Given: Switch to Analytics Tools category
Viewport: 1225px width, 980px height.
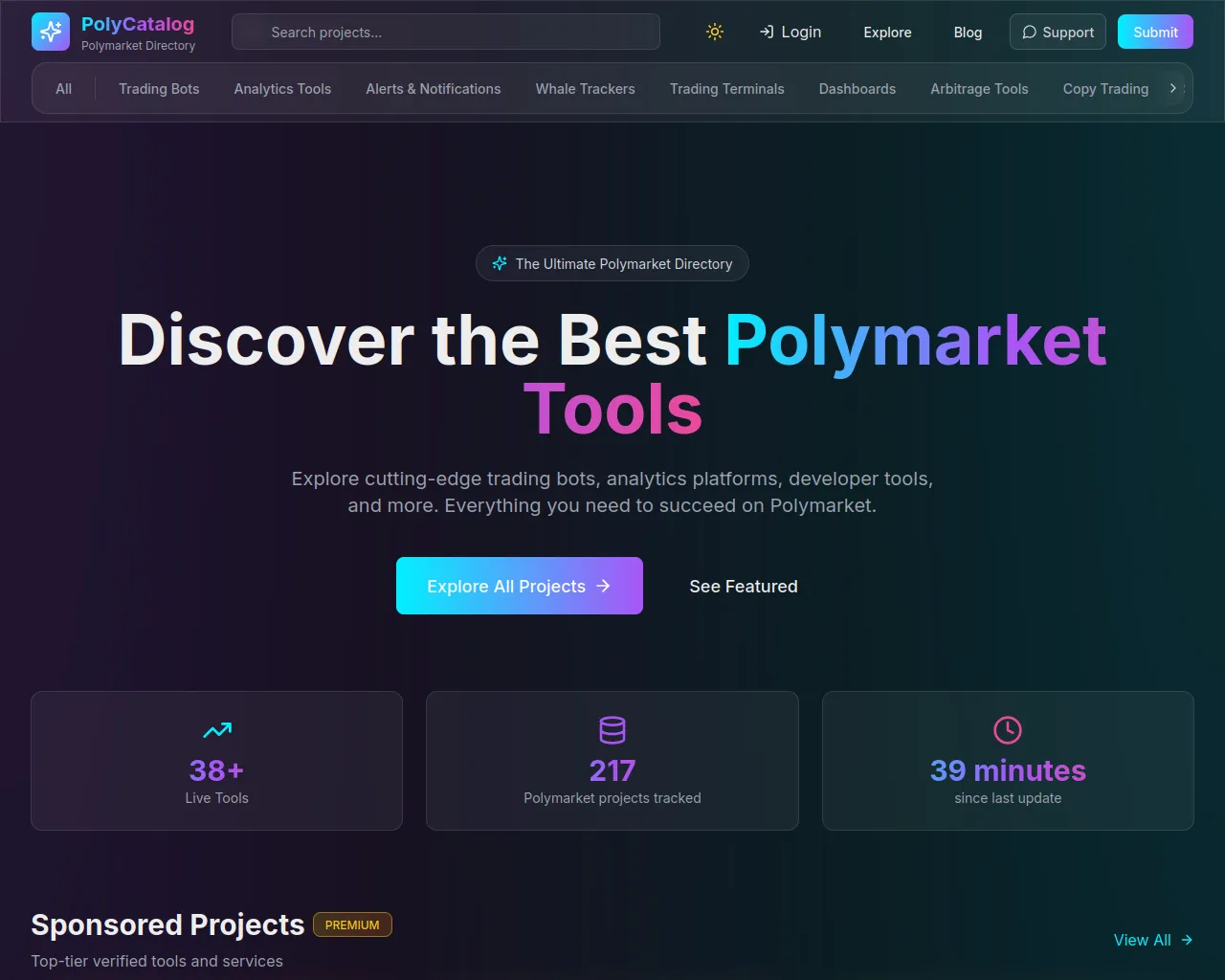Looking at the screenshot, I should click(282, 88).
